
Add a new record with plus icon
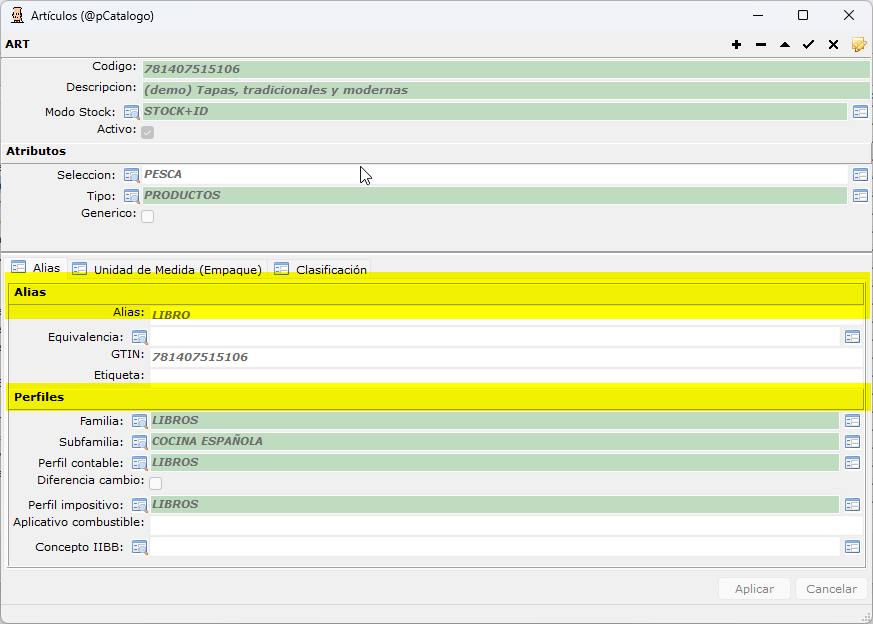[736, 45]
